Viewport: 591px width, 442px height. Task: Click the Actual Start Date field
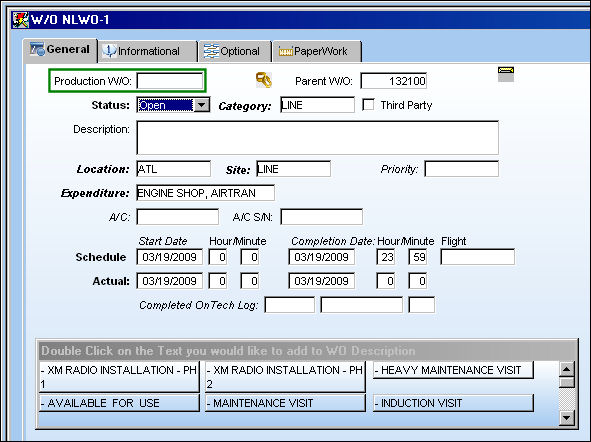click(170, 281)
